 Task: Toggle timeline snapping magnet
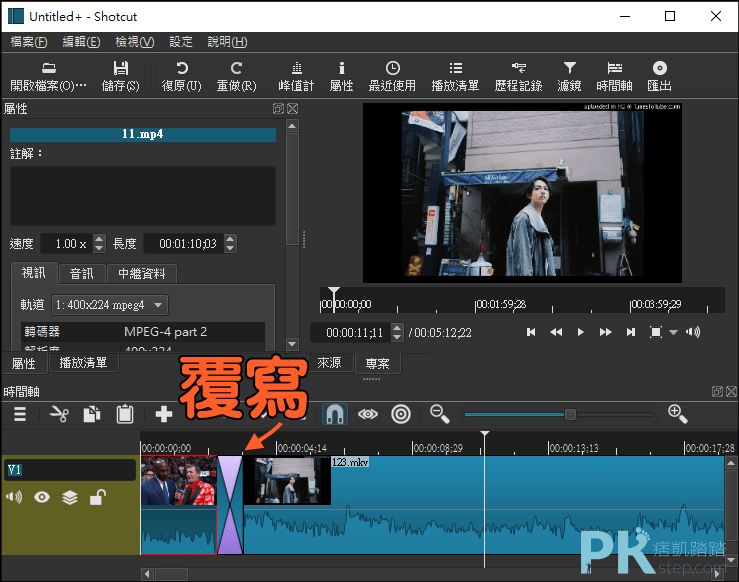pos(335,414)
